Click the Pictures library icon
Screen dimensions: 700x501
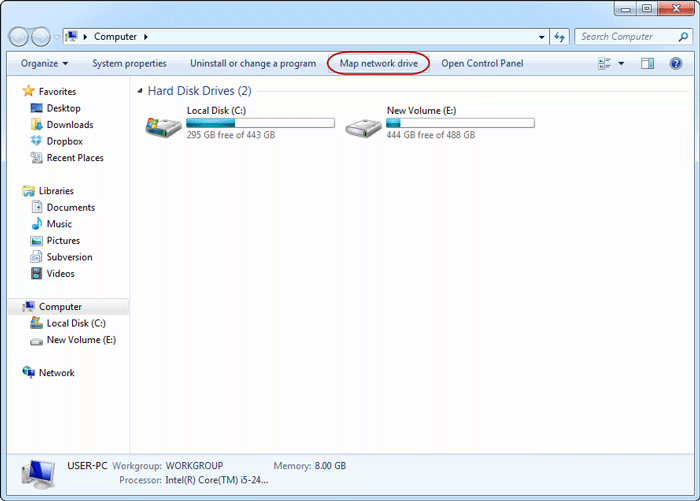37,241
